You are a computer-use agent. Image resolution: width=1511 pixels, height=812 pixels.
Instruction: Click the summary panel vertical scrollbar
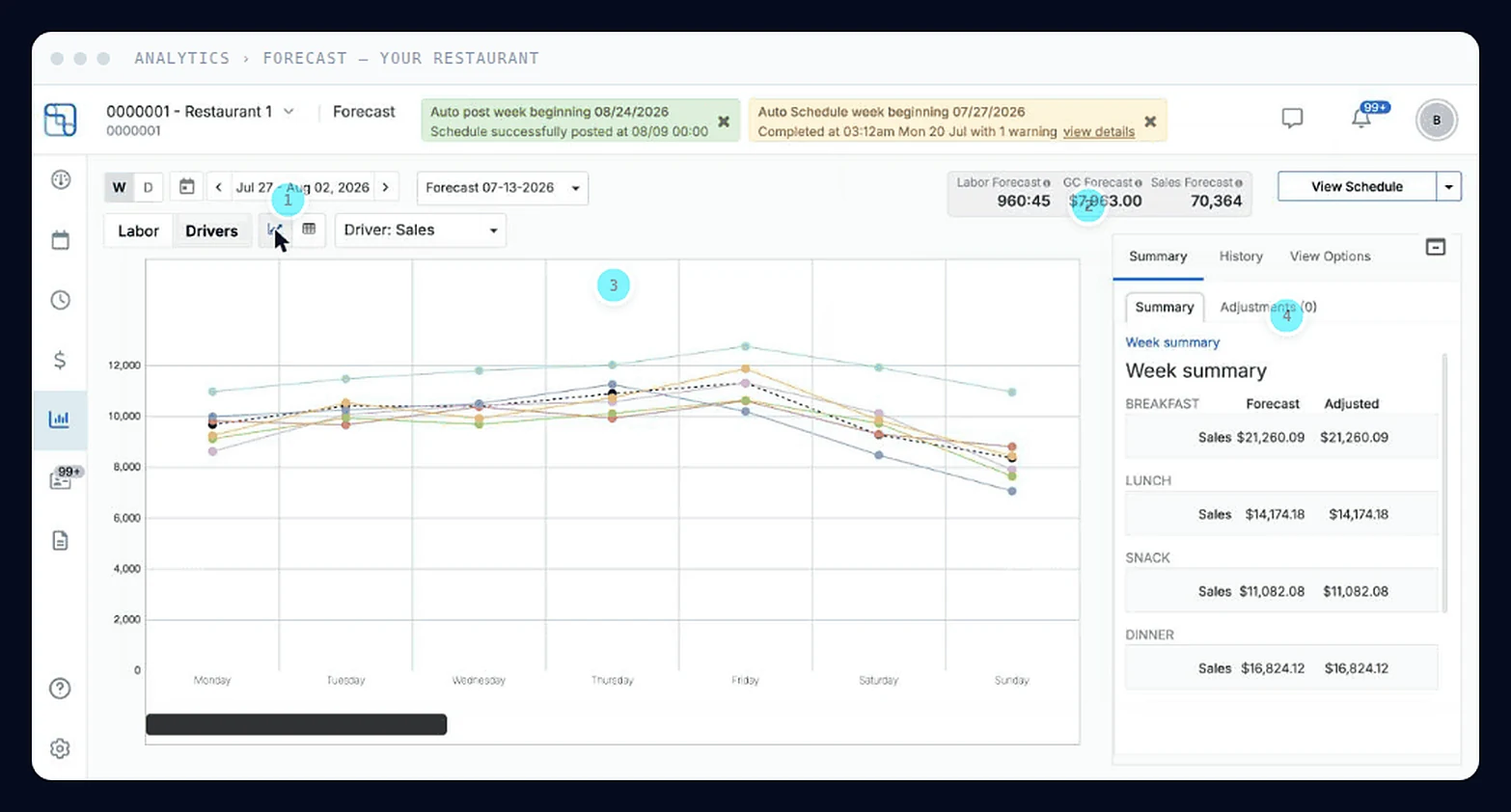coord(1444,483)
